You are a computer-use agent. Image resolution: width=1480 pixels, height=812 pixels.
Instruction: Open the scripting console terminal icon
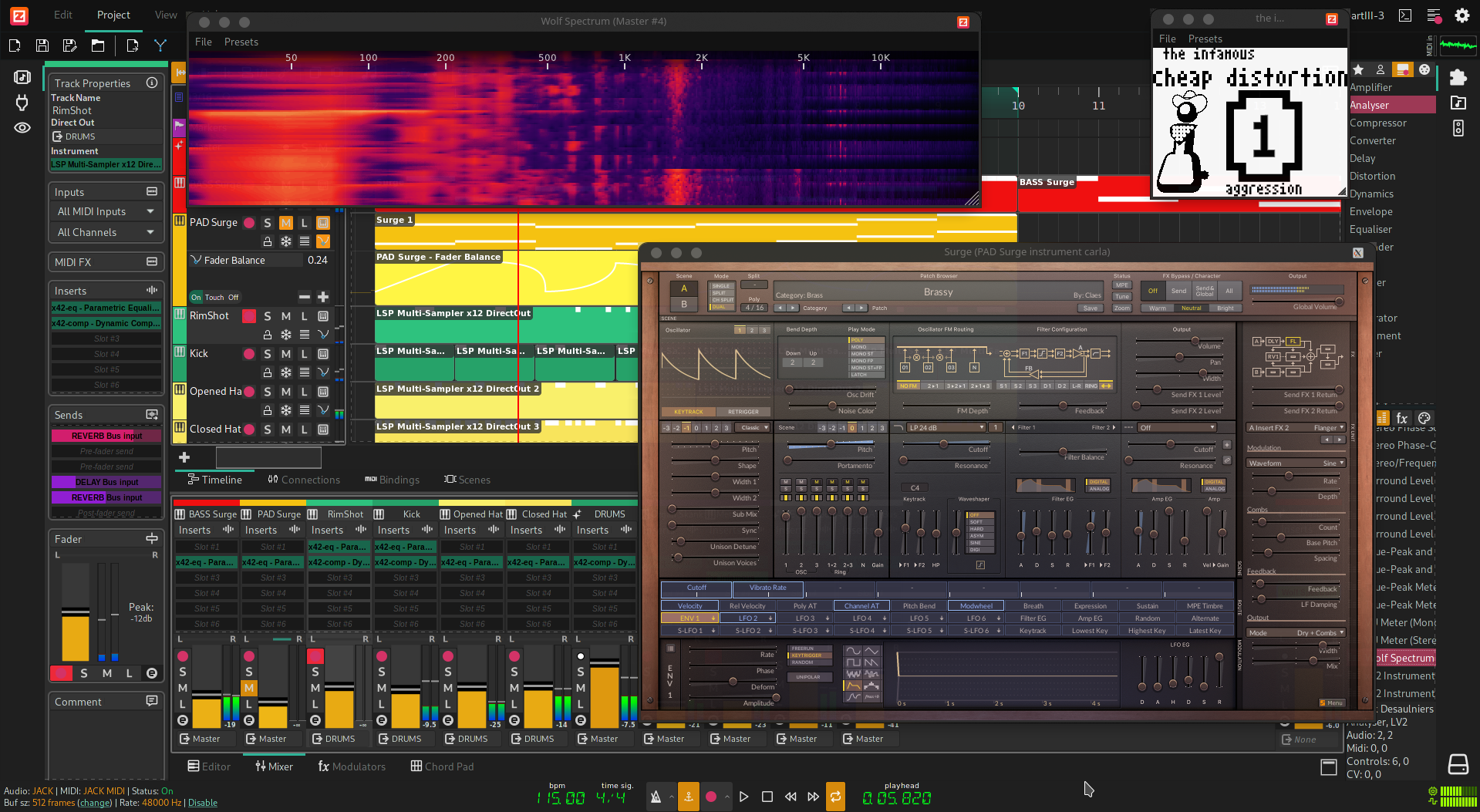[x=1405, y=15]
